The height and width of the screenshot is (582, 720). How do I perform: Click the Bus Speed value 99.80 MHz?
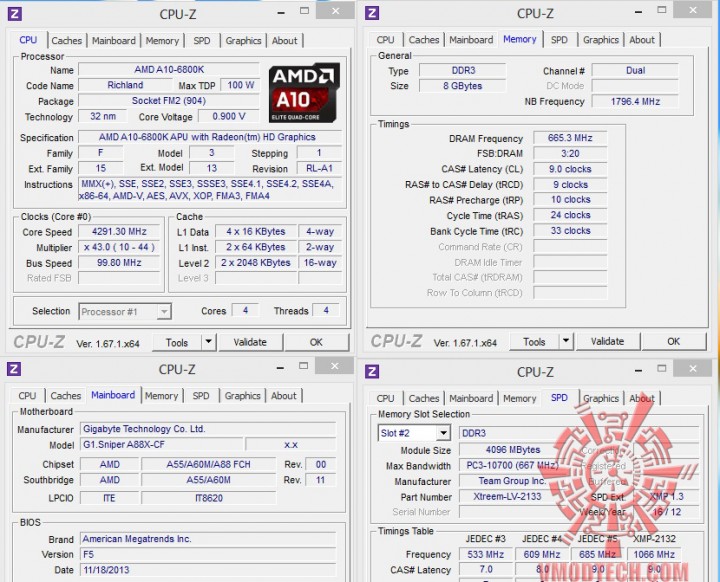(119, 263)
